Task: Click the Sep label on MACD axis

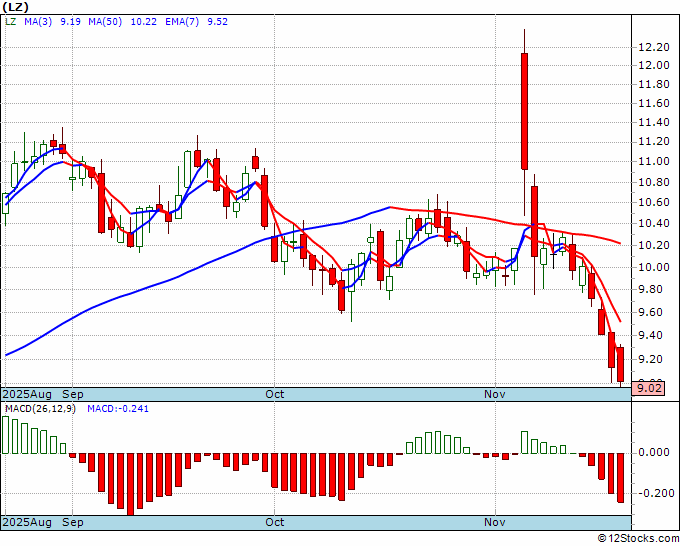Action: (x=72, y=522)
